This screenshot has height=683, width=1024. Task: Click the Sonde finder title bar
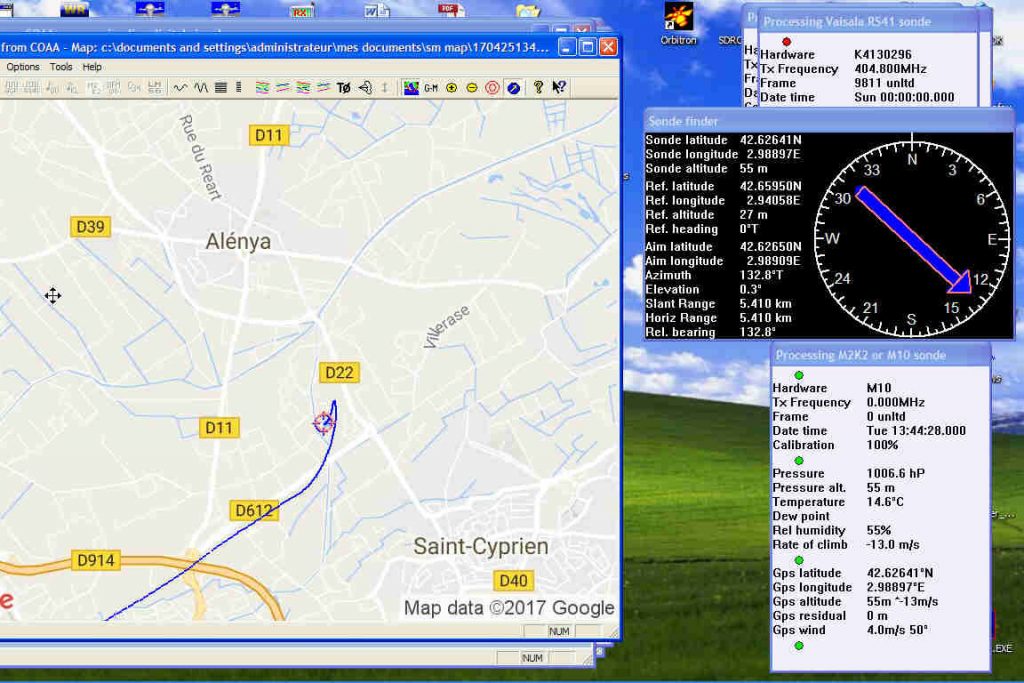pyautogui.click(x=829, y=121)
